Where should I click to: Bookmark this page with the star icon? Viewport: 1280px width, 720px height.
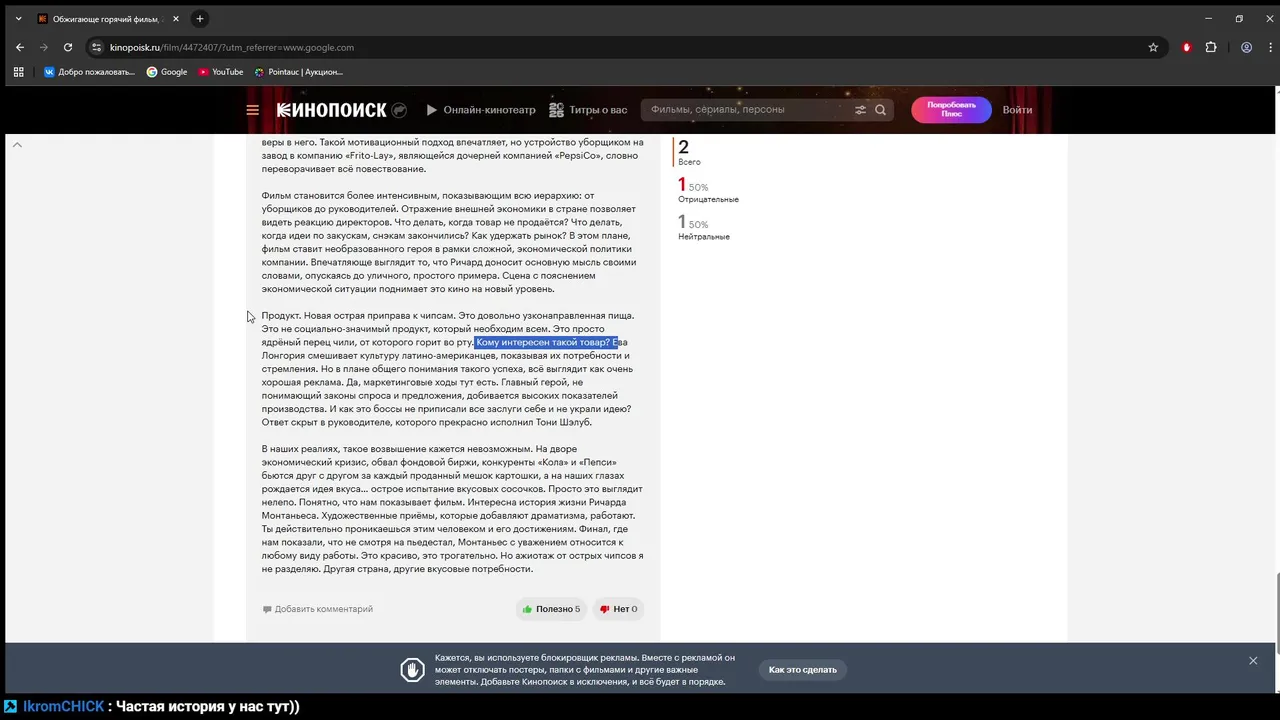(x=1153, y=47)
